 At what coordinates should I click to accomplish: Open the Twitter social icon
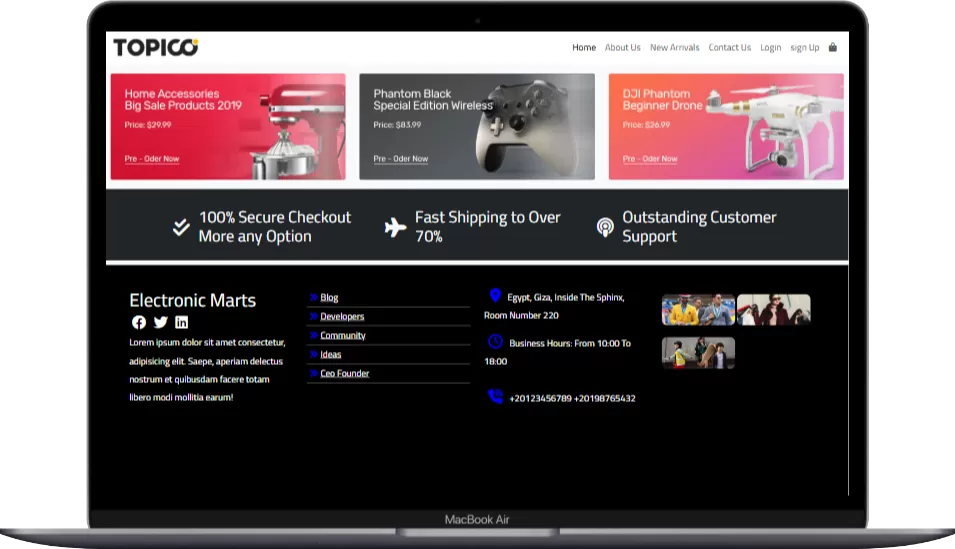click(x=160, y=322)
